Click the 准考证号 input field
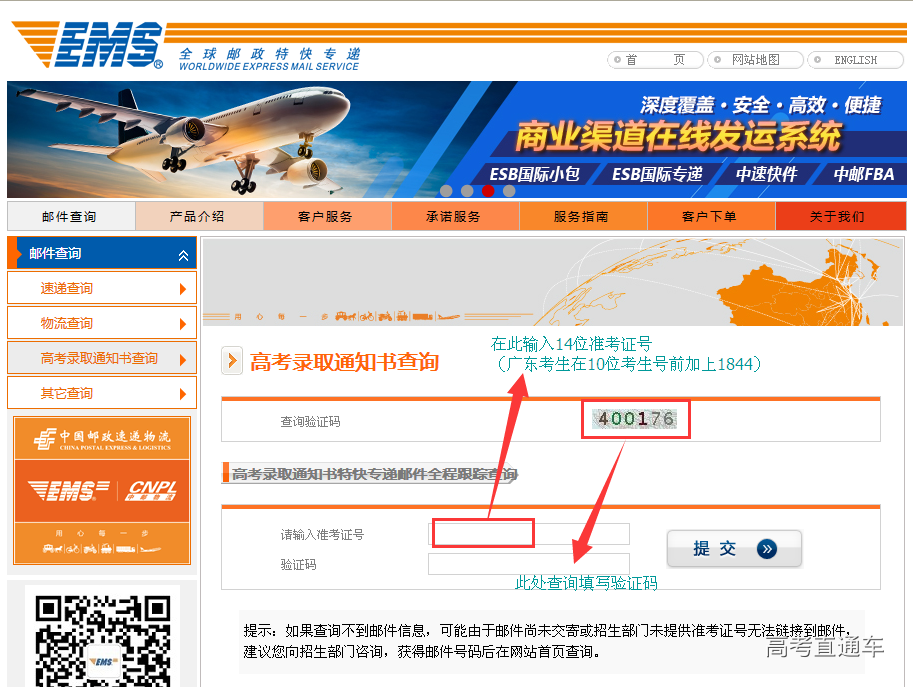This screenshot has width=913, height=687. click(529, 534)
